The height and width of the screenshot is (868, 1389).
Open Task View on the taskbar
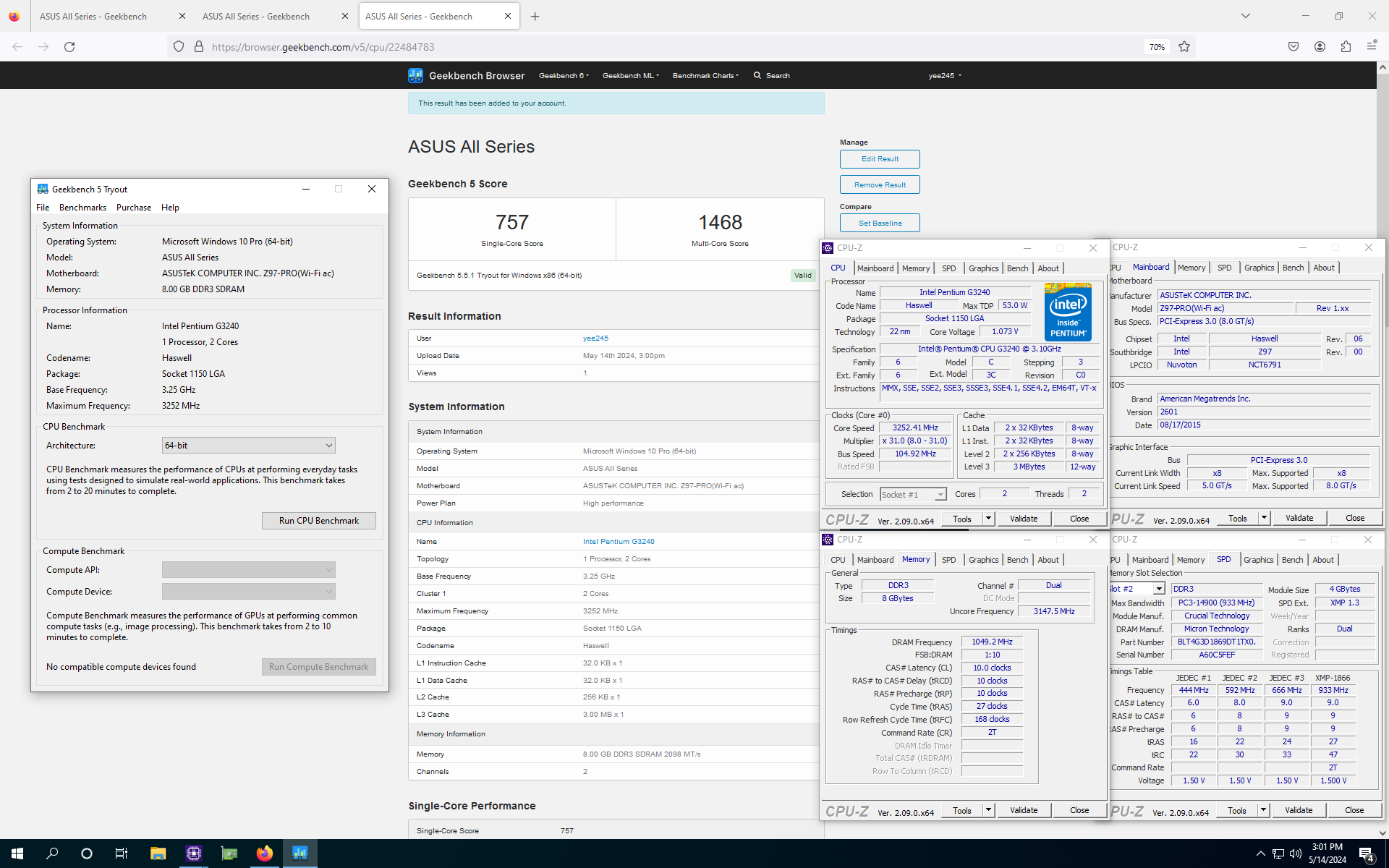point(122,854)
